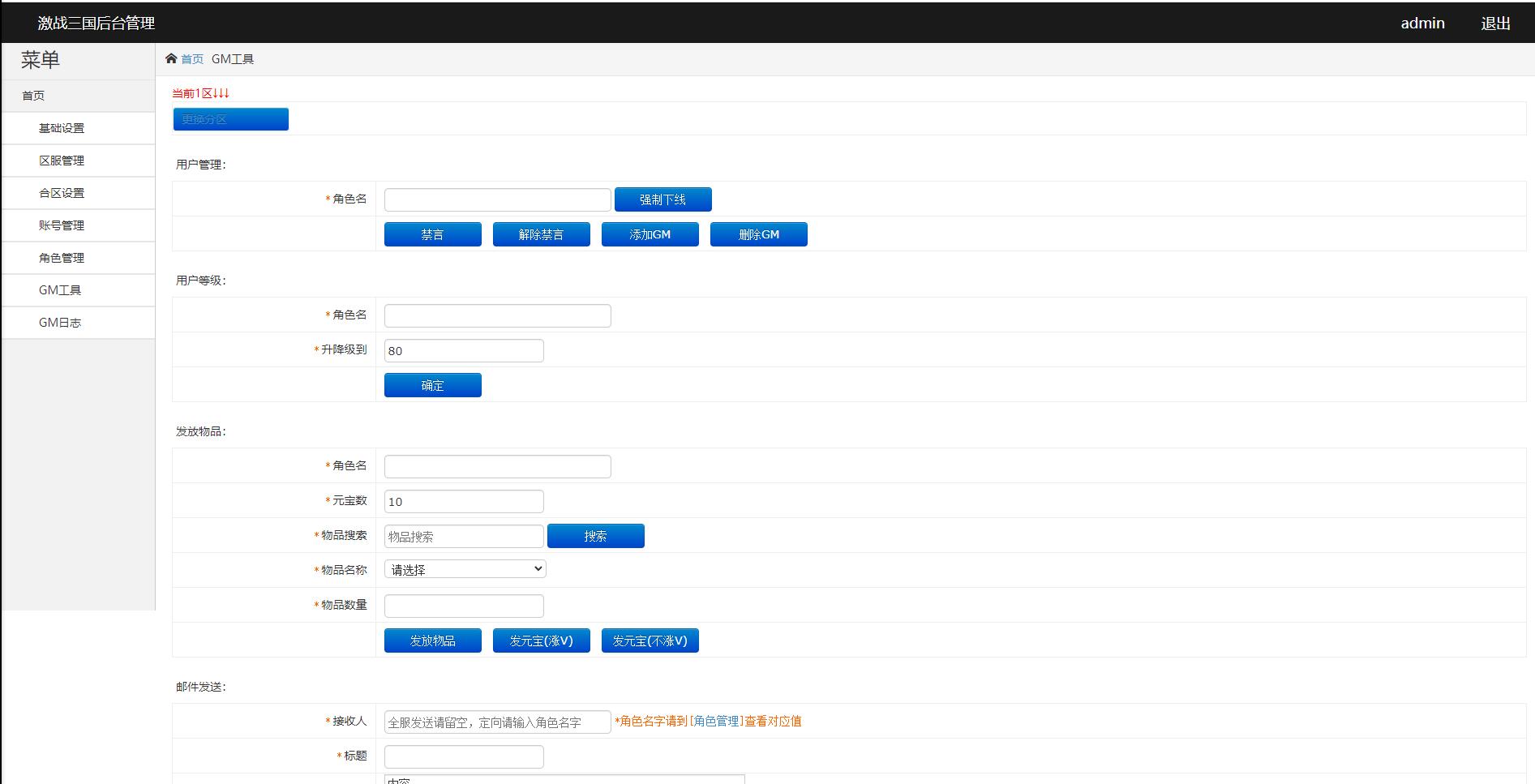Open the 物品名称 请选择 dropdown
This screenshot has width=1535, height=784.
(x=464, y=568)
